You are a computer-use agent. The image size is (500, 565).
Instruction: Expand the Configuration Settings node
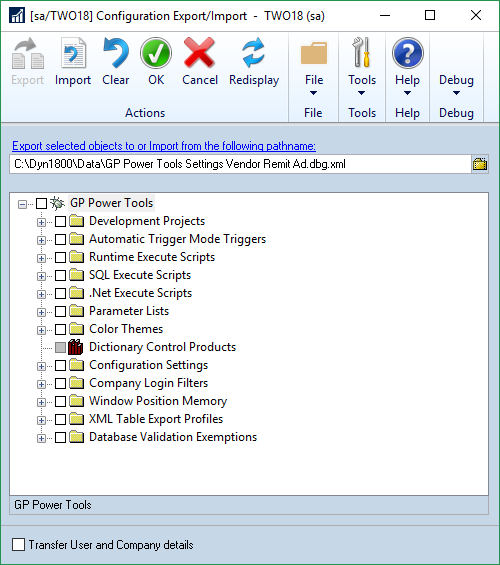pyautogui.click(x=41, y=366)
